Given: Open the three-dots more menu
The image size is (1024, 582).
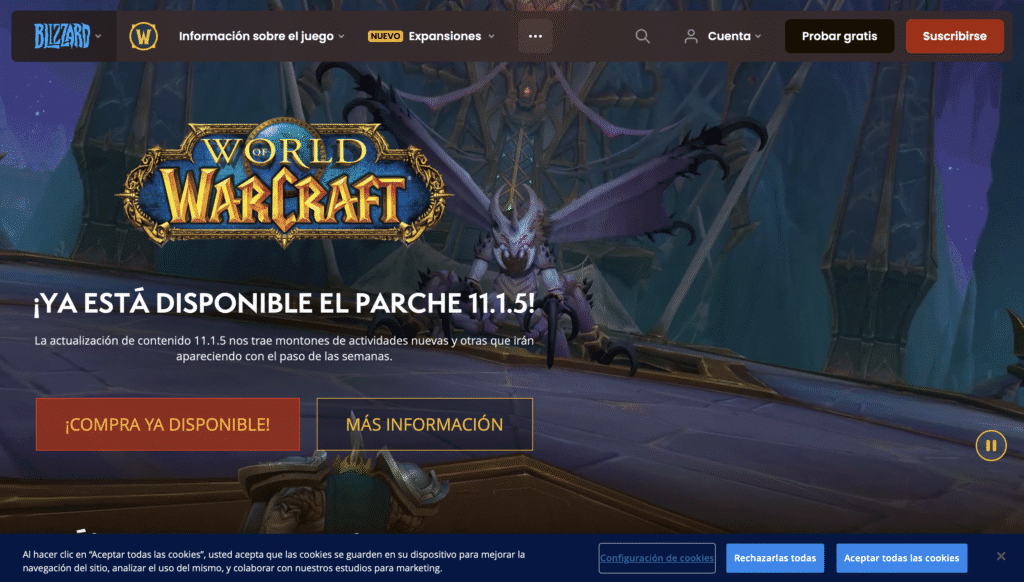Looking at the screenshot, I should click(x=536, y=36).
